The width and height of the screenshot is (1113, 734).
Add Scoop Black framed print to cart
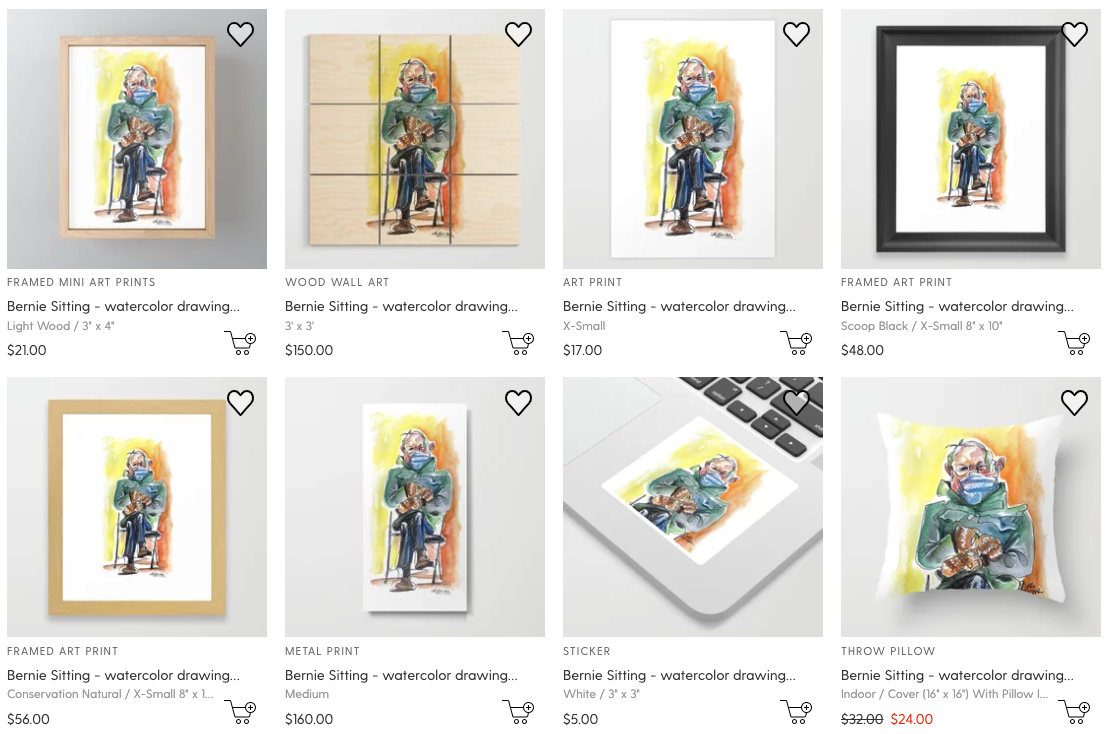coord(1074,343)
